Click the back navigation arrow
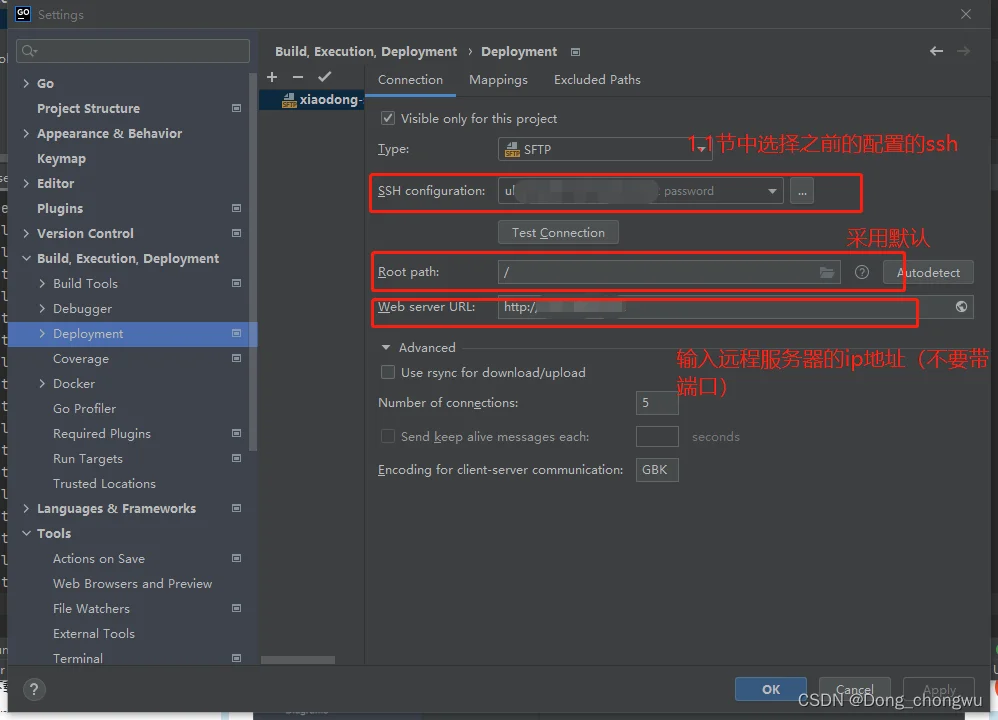This screenshot has width=998, height=720. [x=936, y=51]
